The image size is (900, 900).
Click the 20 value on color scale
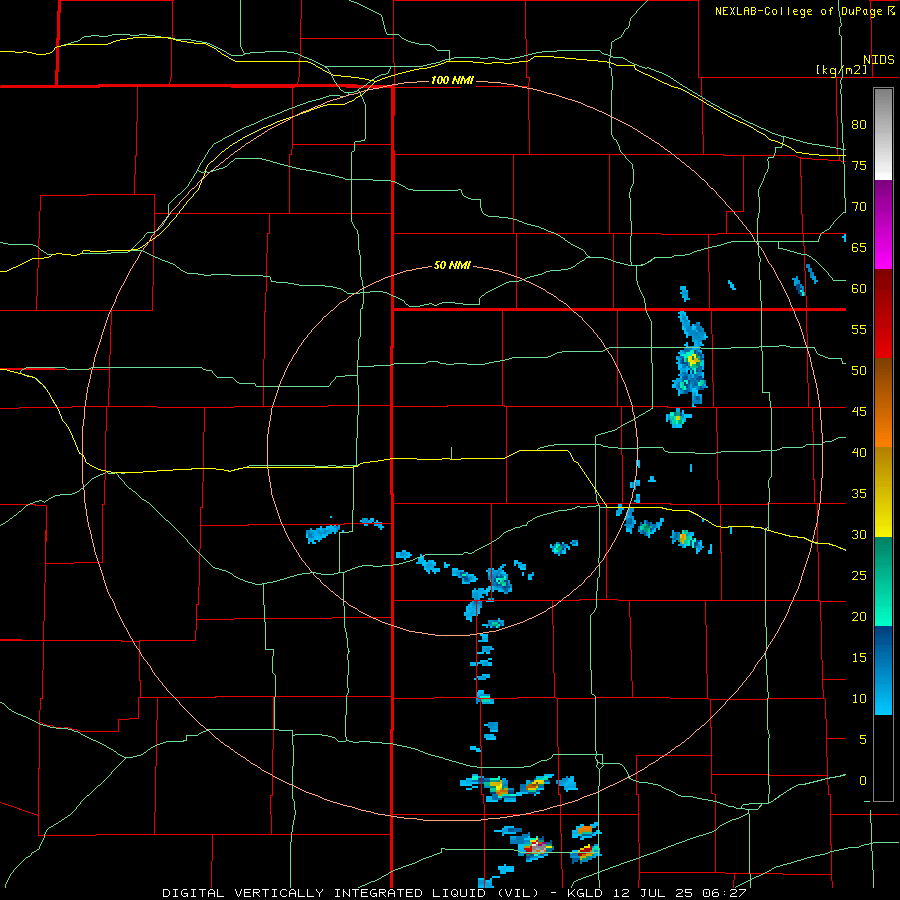pyautogui.click(x=859, y=616)
